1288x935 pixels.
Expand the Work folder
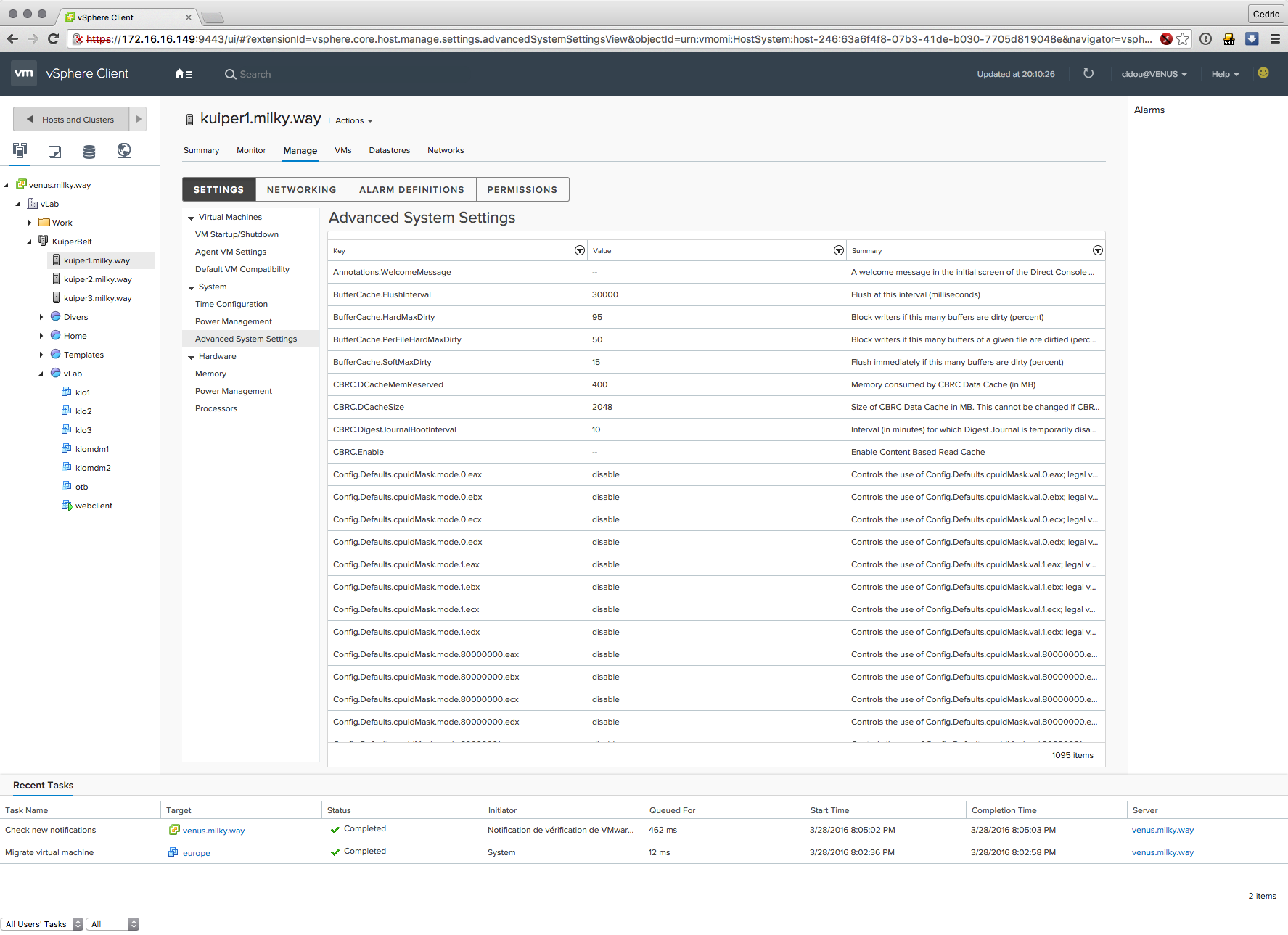30,223
